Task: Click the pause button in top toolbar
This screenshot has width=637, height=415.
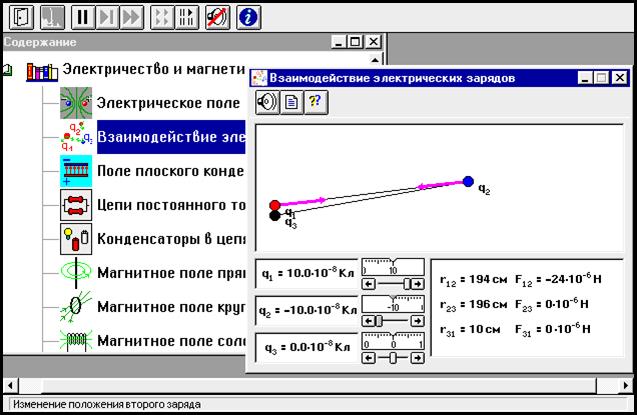Action: [83, 17]
